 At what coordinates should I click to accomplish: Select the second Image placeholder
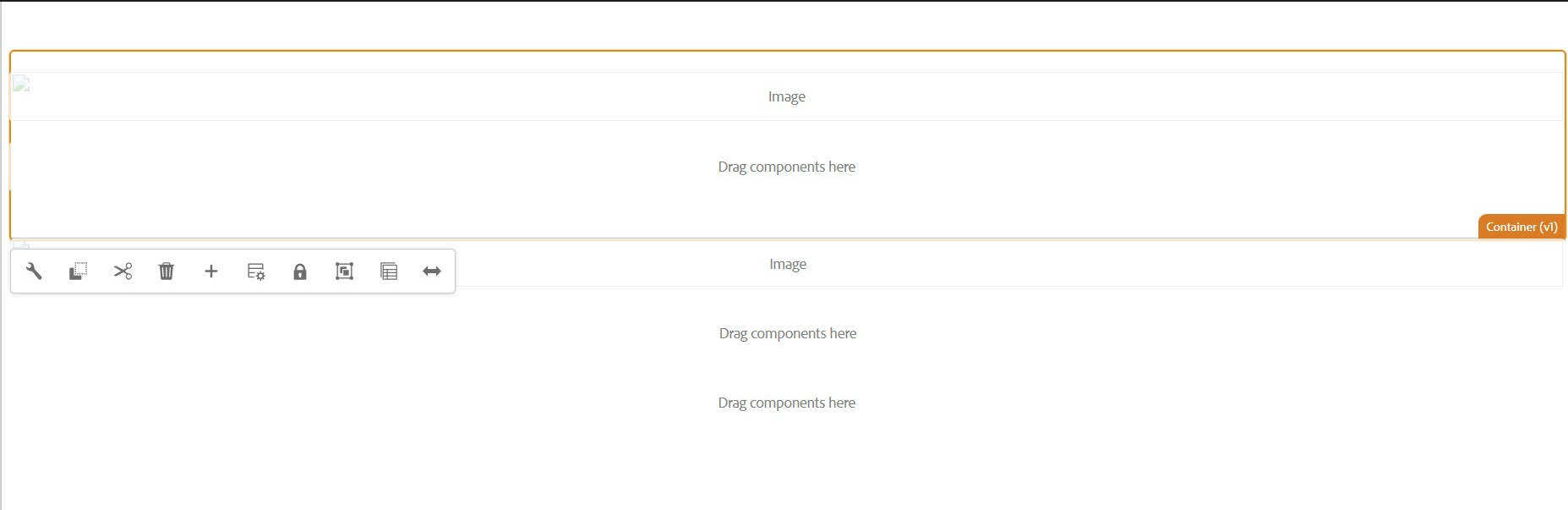coord(787,263)
